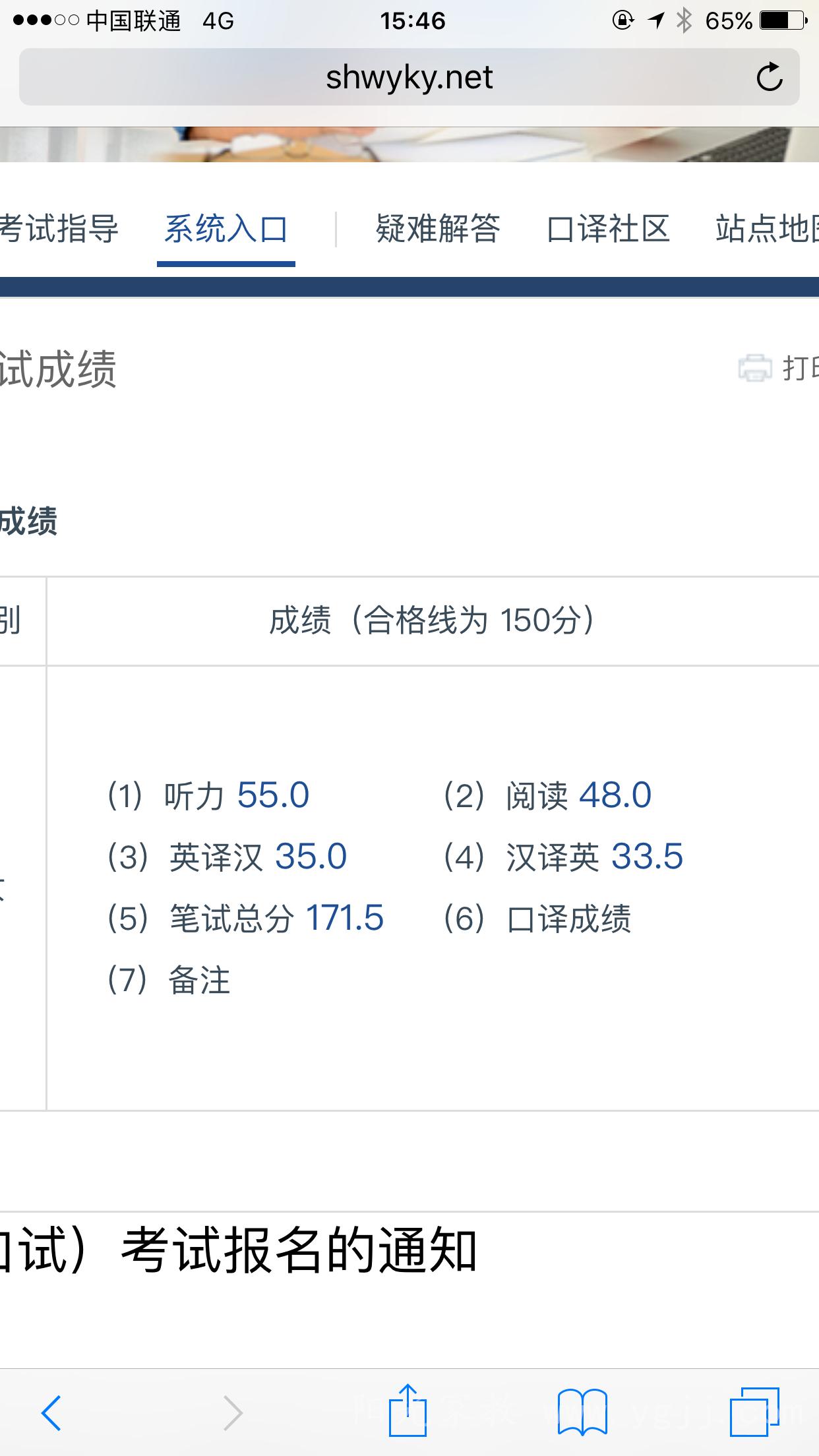
Task: Show all open tabs icon
Action: pyautogui.click(x=754, y=1412)
